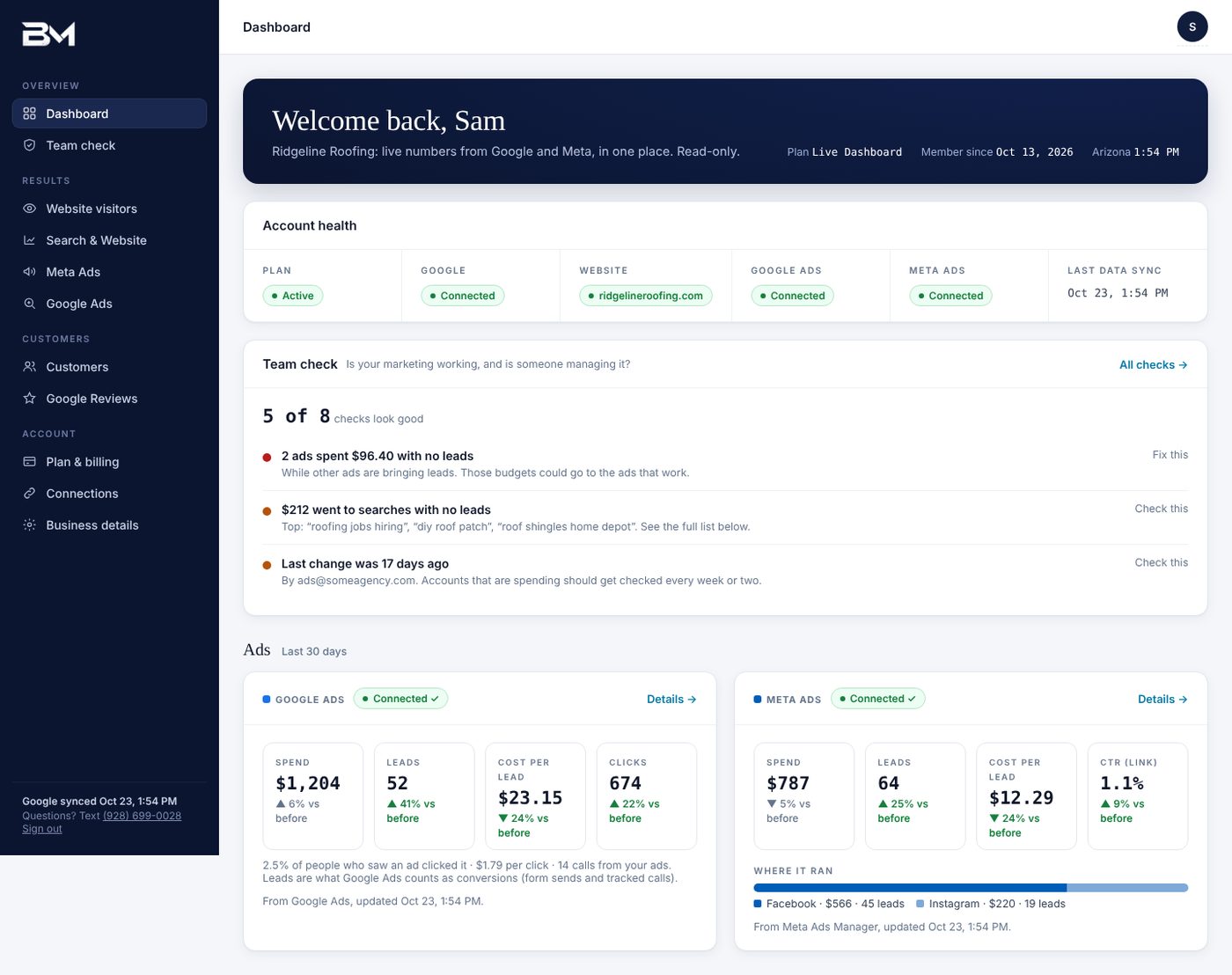Viewport: 1232px width, 975px height.
Task: Click the BM logo in sidebar
Action: (48, 33)
